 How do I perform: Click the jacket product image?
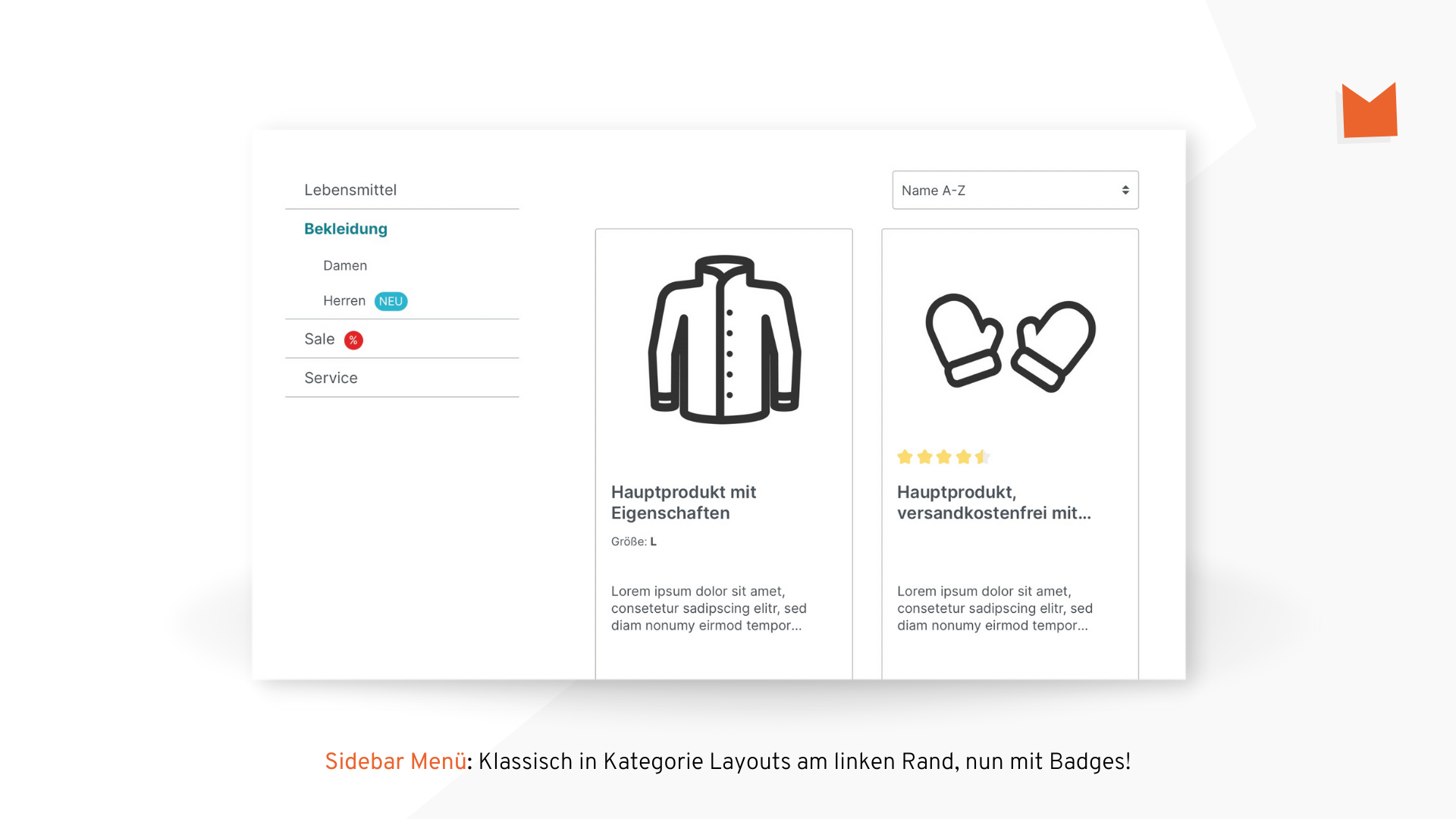pyautogui.click(x=724, y=339)
